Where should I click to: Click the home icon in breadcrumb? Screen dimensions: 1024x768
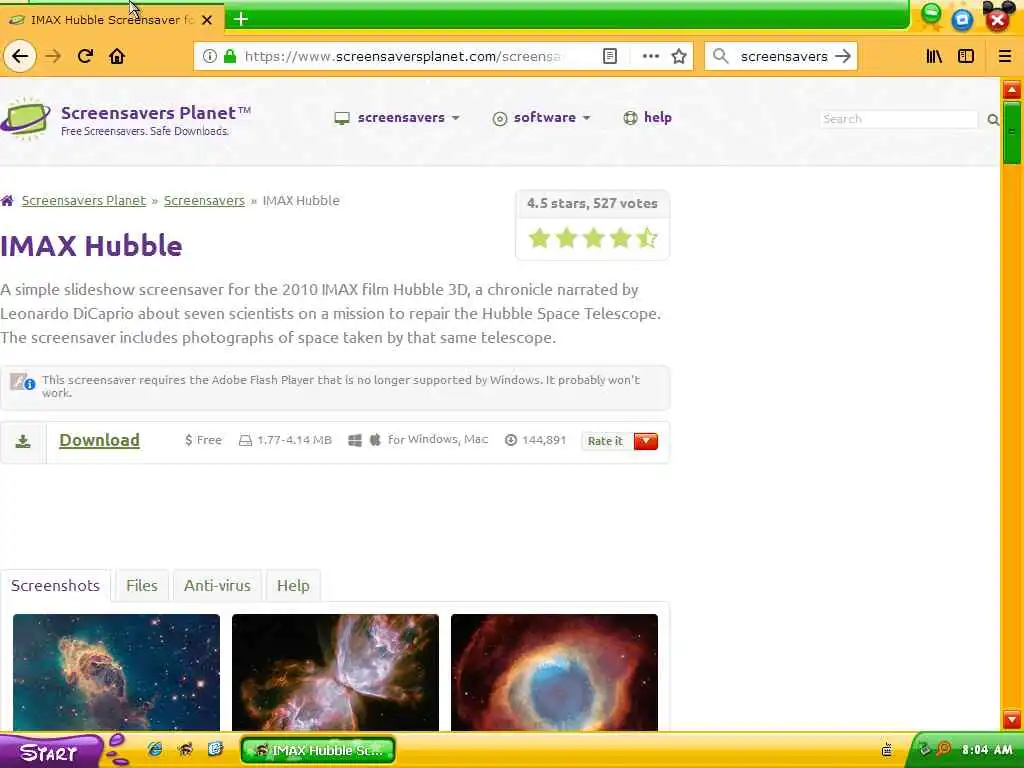pos(7,200)
